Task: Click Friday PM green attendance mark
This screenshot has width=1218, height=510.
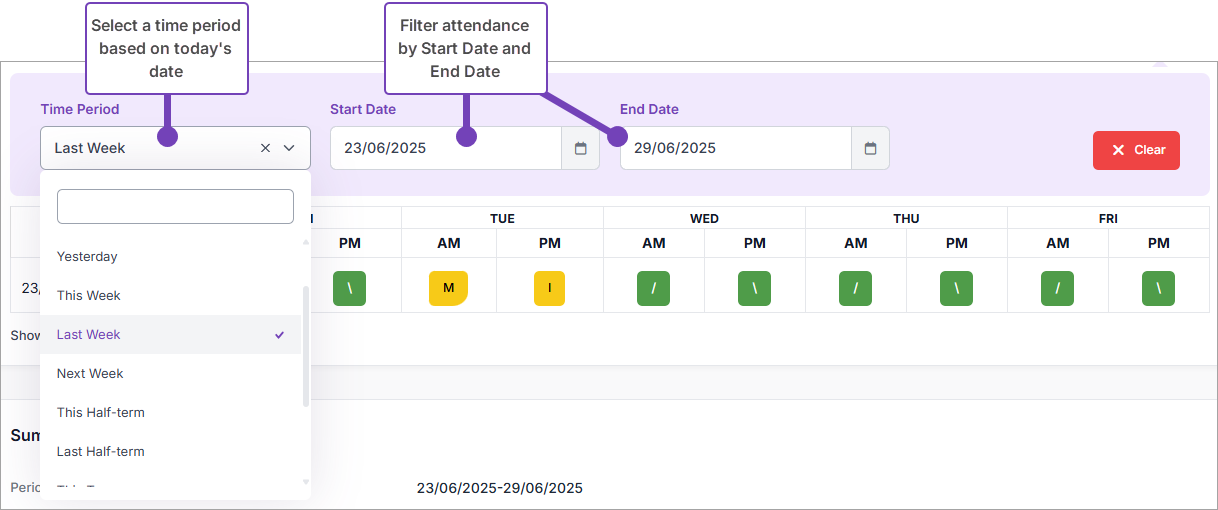Action: tap(1158, 288)
